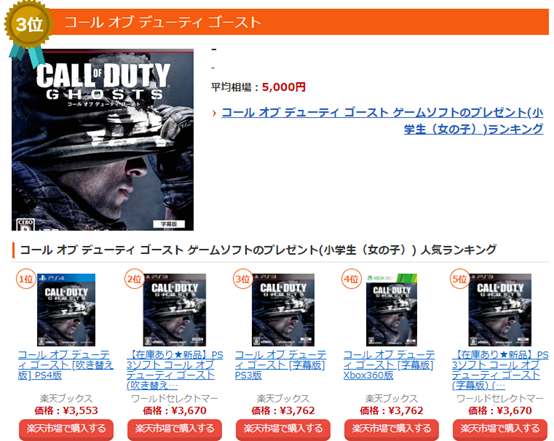Click the 5位 rank circle badge
554x441 pixels.
460,279
